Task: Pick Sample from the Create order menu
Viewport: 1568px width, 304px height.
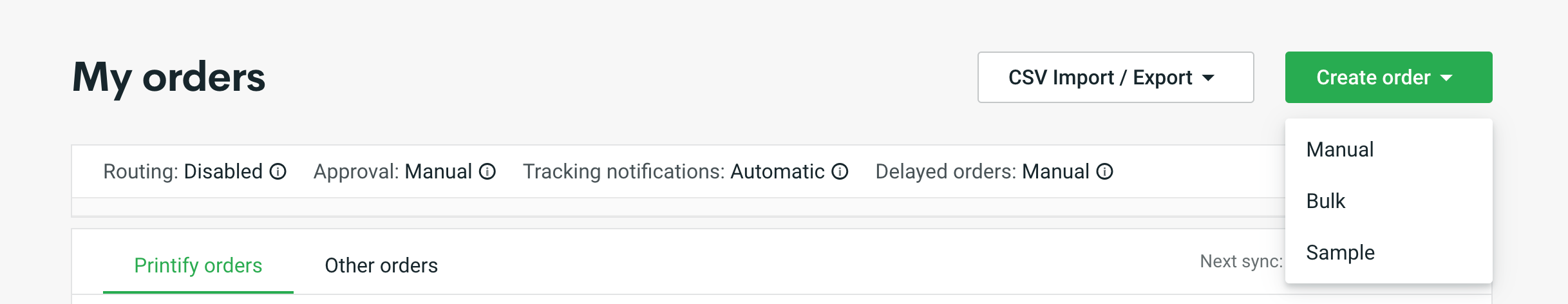Action: tap(1339, 252)
